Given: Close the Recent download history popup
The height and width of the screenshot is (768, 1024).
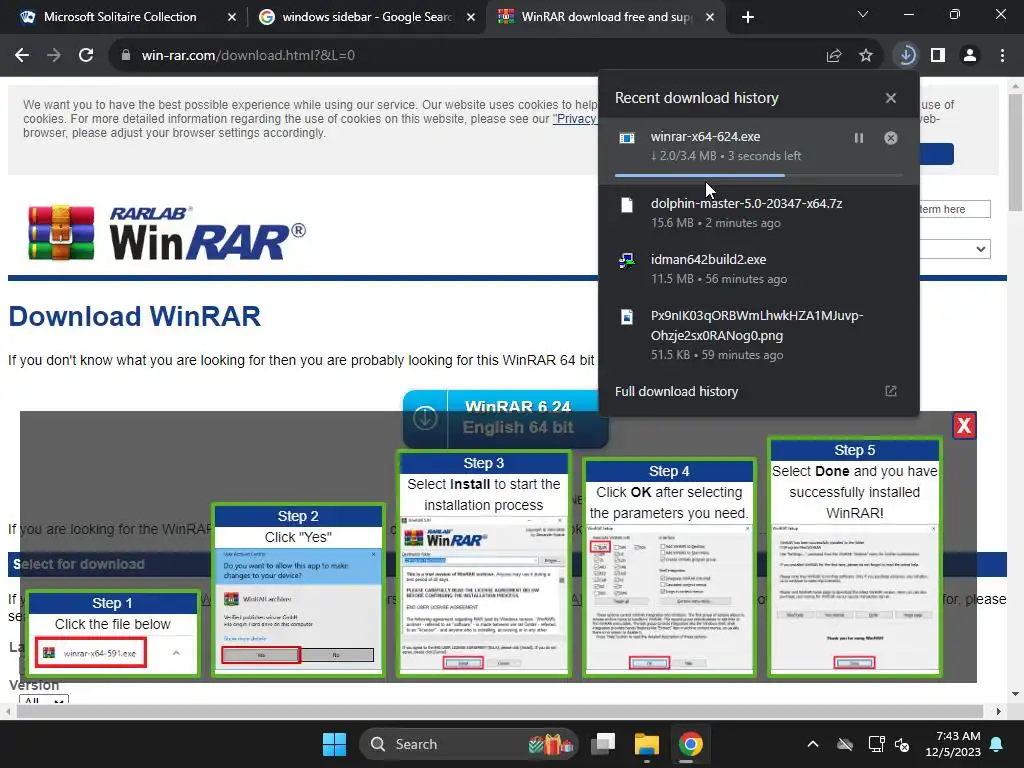Looking at the screenshot, I should tap(891, 98).
